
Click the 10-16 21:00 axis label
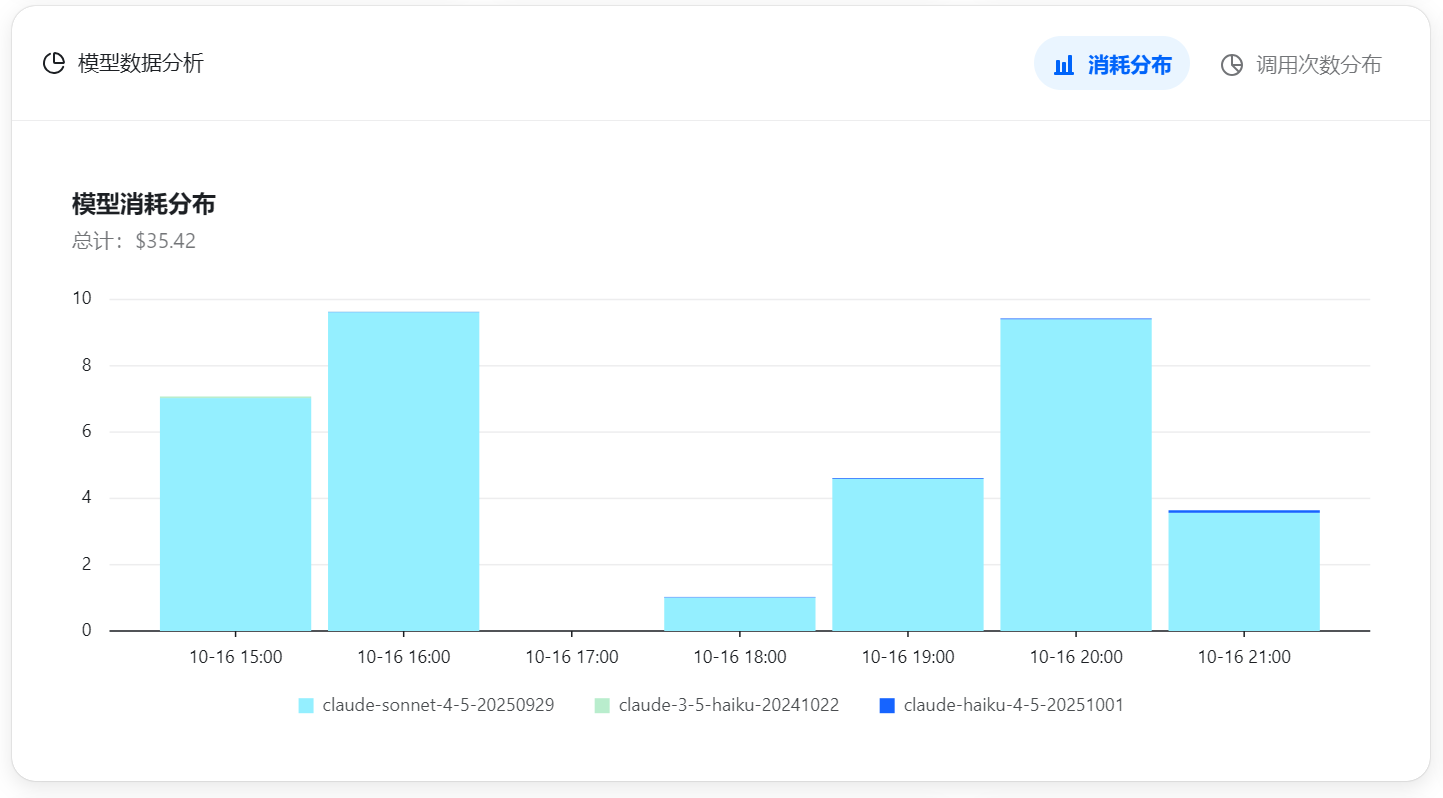pos(1244,657)
